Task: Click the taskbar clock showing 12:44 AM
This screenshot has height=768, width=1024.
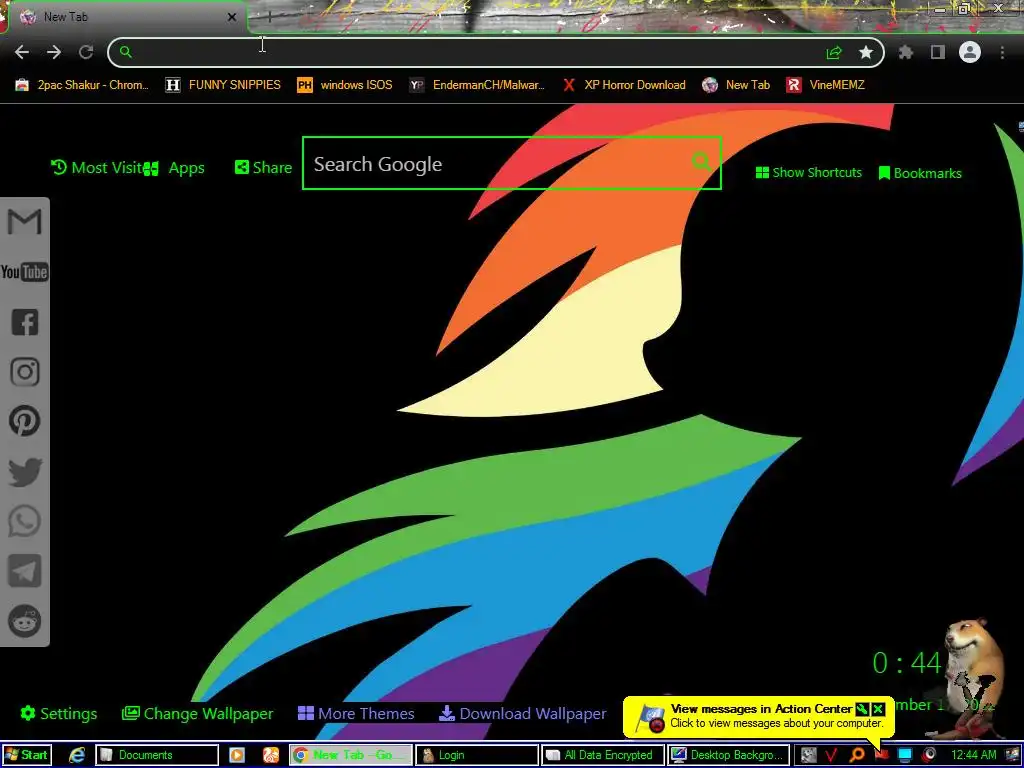Action: click(974, 755)
